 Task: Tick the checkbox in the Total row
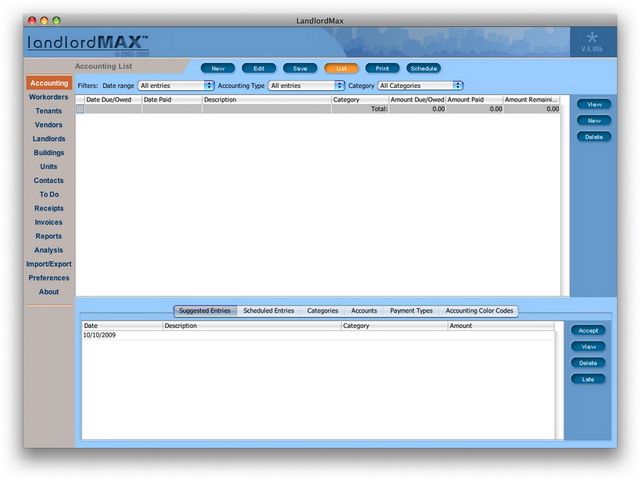pos(80,109)
